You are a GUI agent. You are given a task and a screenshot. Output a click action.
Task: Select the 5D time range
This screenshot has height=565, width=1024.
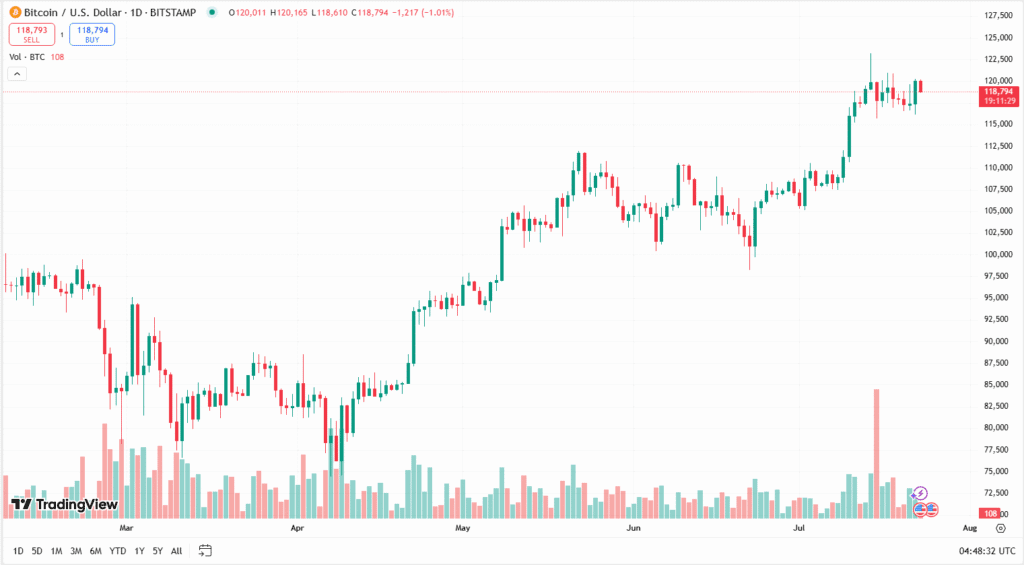coord(37,551)
